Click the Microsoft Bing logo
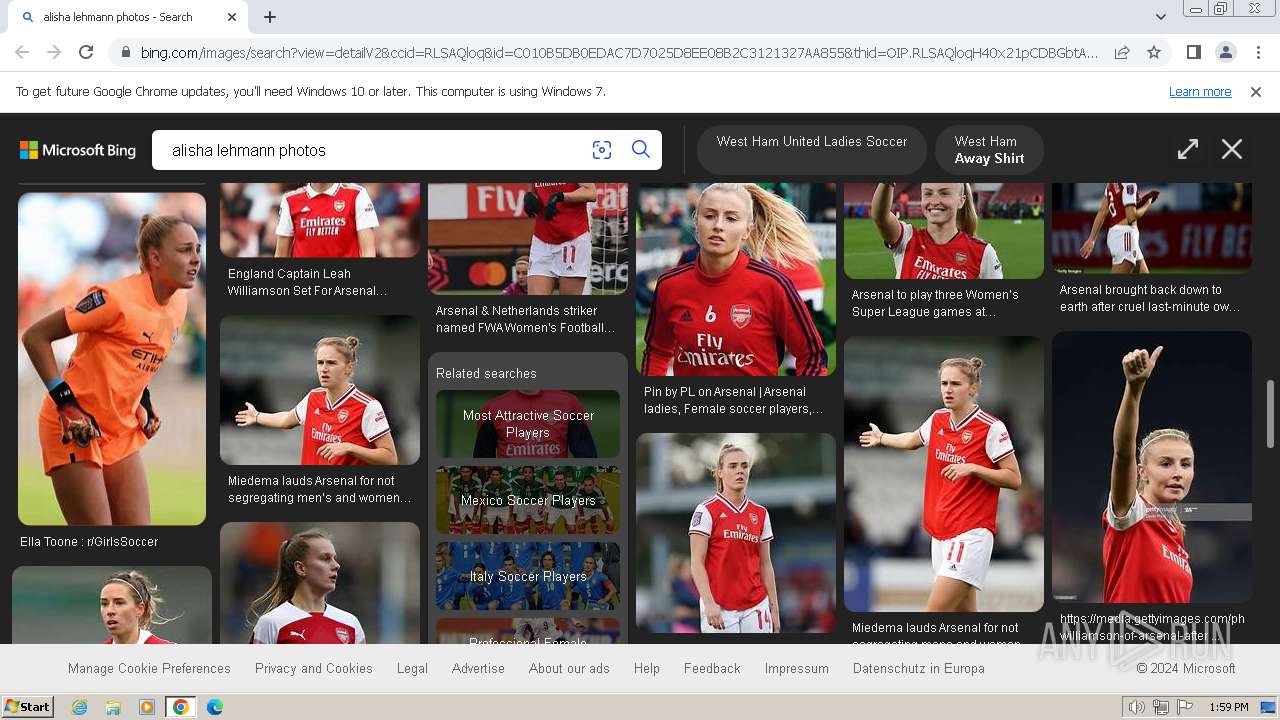Screen dimensions: 1280x720 click(78, 150)
